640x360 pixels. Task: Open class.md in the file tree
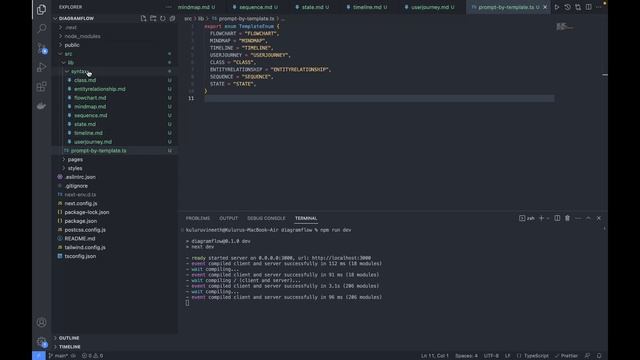coord(85,80)
